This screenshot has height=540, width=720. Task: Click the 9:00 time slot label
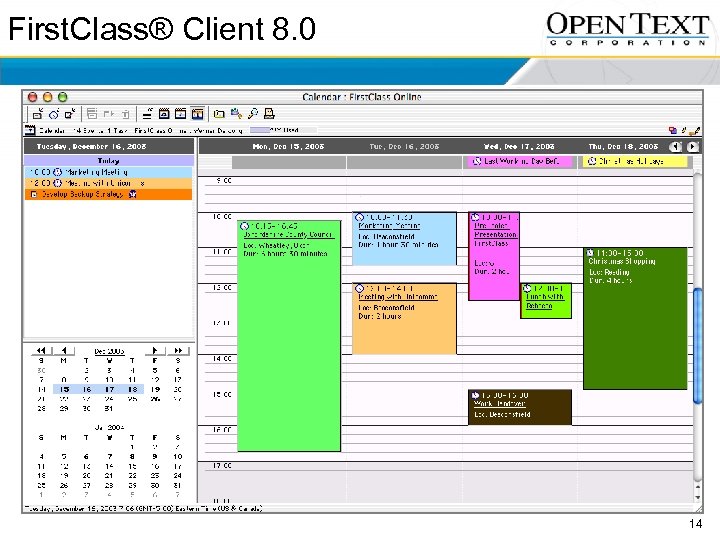point(223,180)
